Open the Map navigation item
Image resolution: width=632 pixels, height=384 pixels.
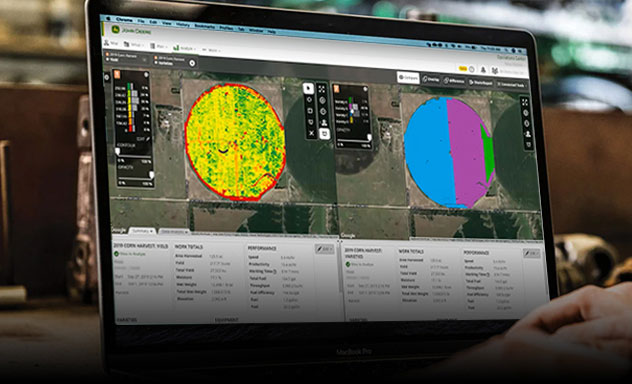pyautogui.click(x=111, y=43)
